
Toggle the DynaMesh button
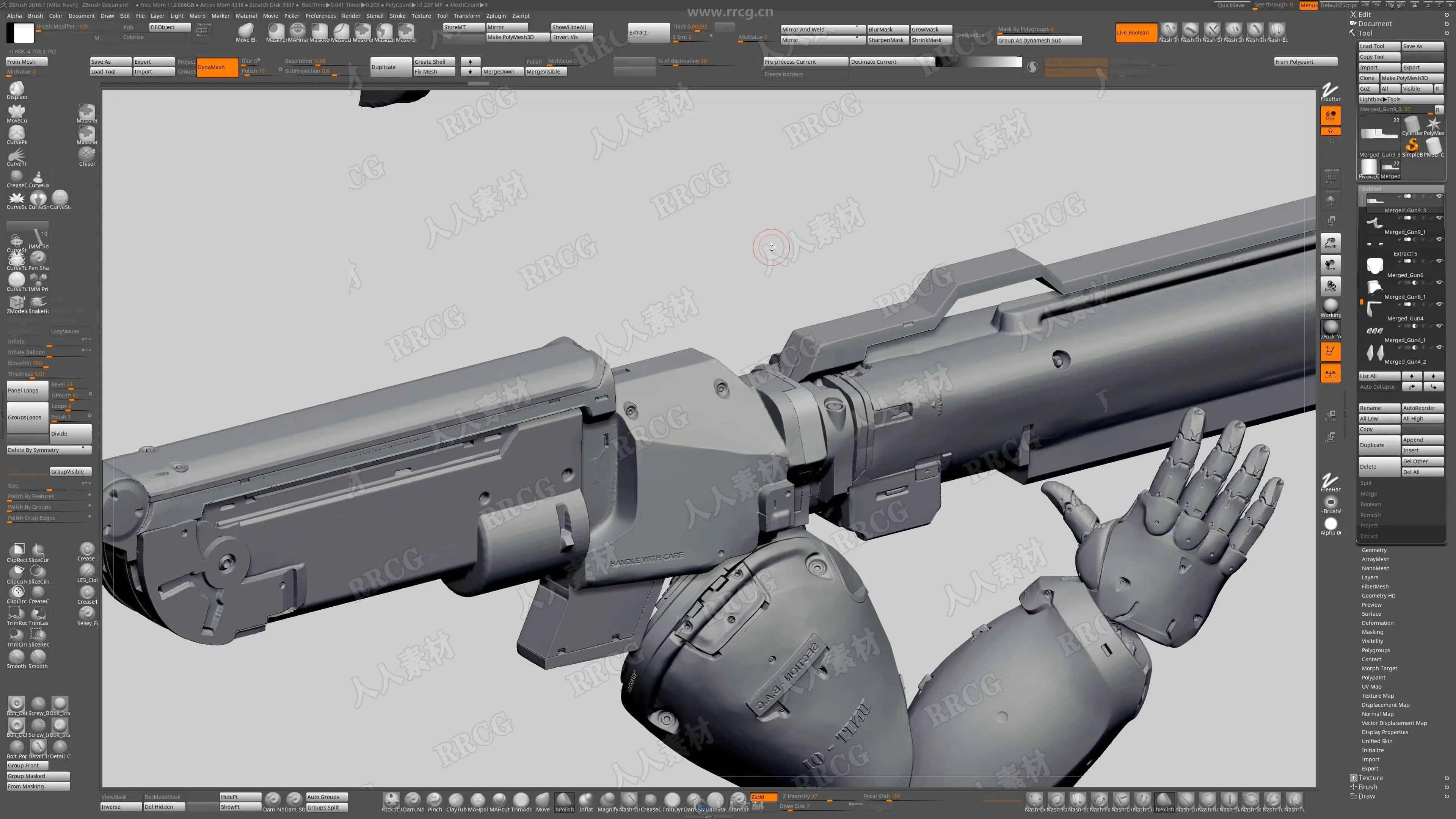coord(217,67)
